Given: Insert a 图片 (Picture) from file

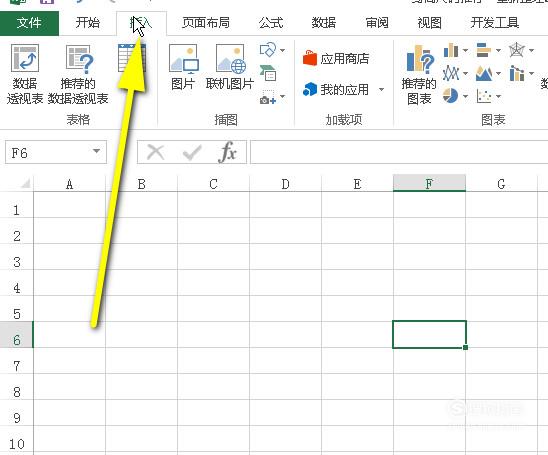Looking at the screenshot, I should (x=183, y=66).
